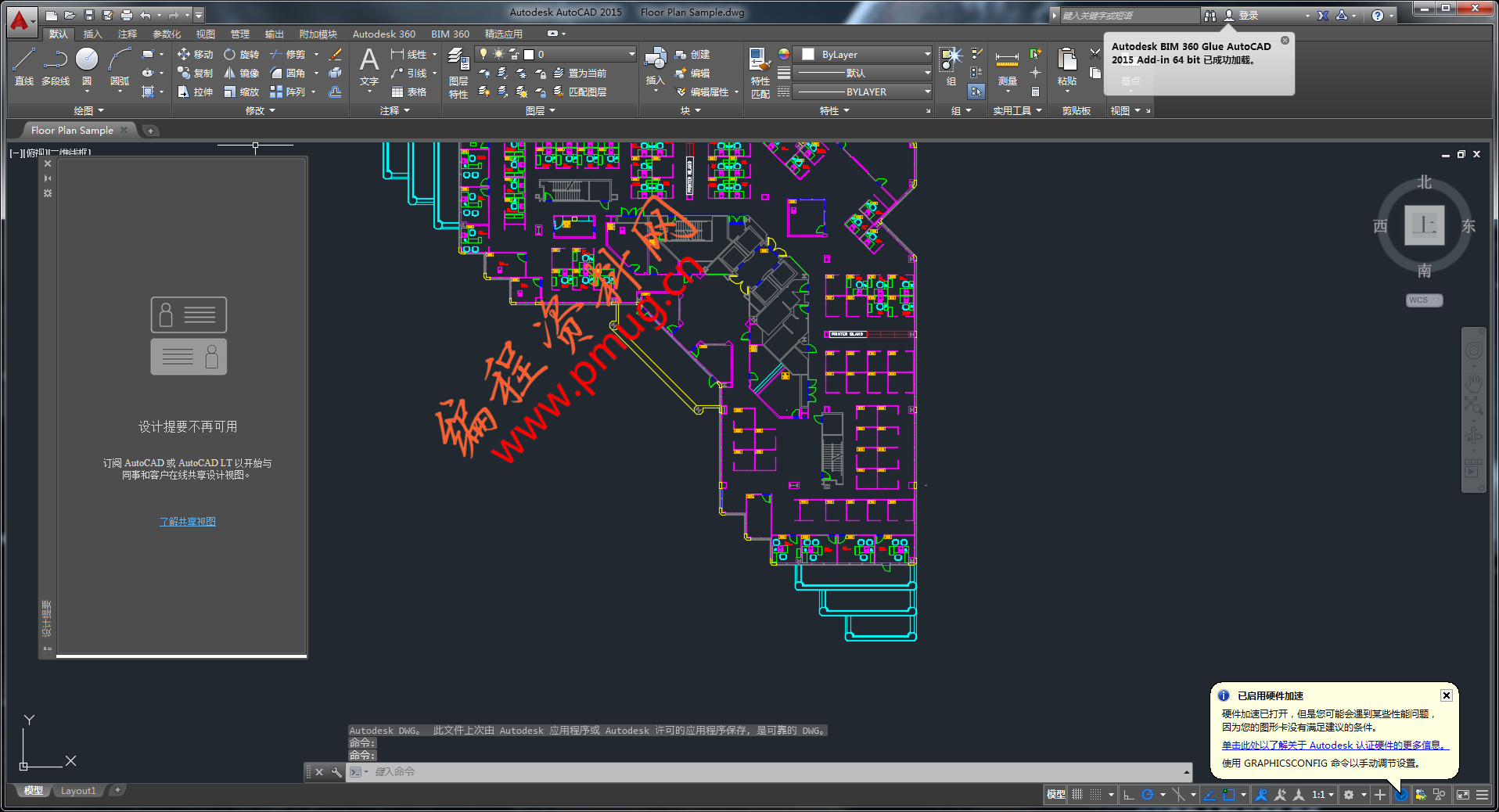Select the 多段线 (Polyline) tool
Image resolution: width=1499 pixels, height=812 pixels.
[x=56, y=66]
